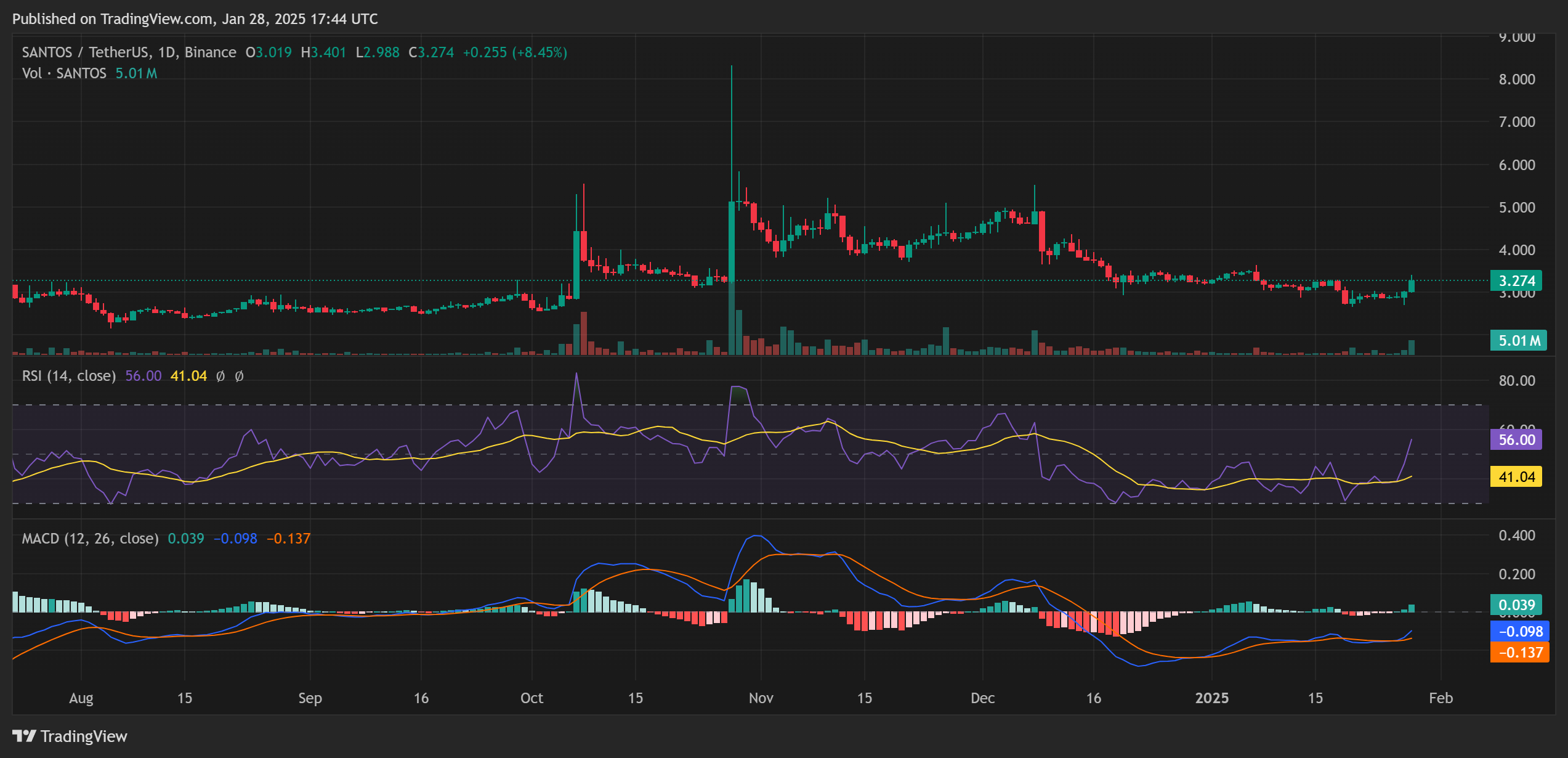Click the MACD legend value 0.039
The width and height of the screenshot is (1568, 758).
(x=186, y=539)
